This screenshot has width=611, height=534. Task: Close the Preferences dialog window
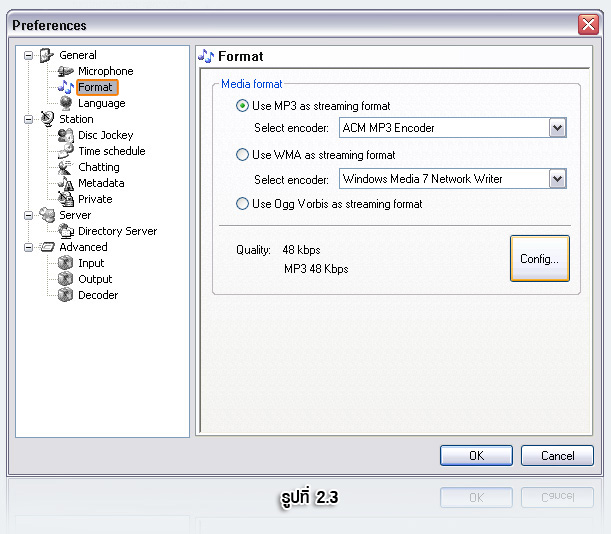pos(588,25)
